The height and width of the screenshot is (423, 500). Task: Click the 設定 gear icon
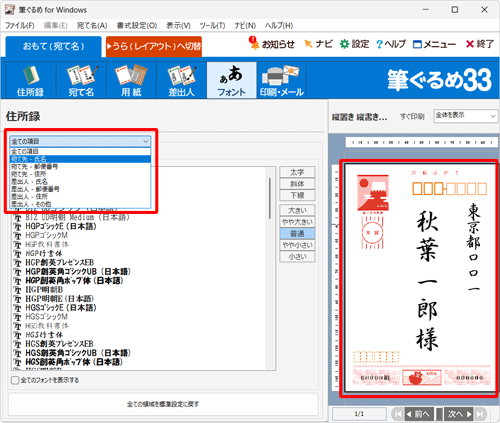coord(344,44)
